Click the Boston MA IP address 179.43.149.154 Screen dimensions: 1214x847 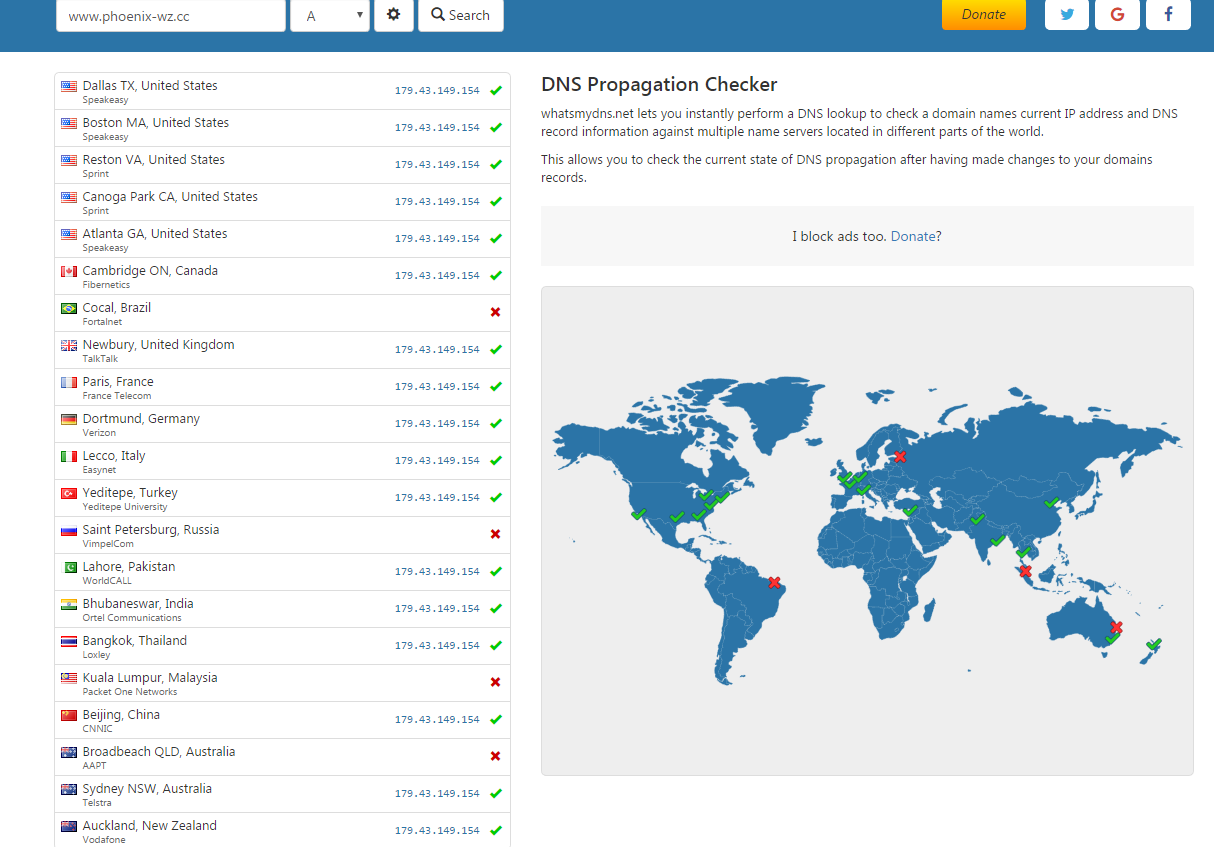tap(437, 128)
